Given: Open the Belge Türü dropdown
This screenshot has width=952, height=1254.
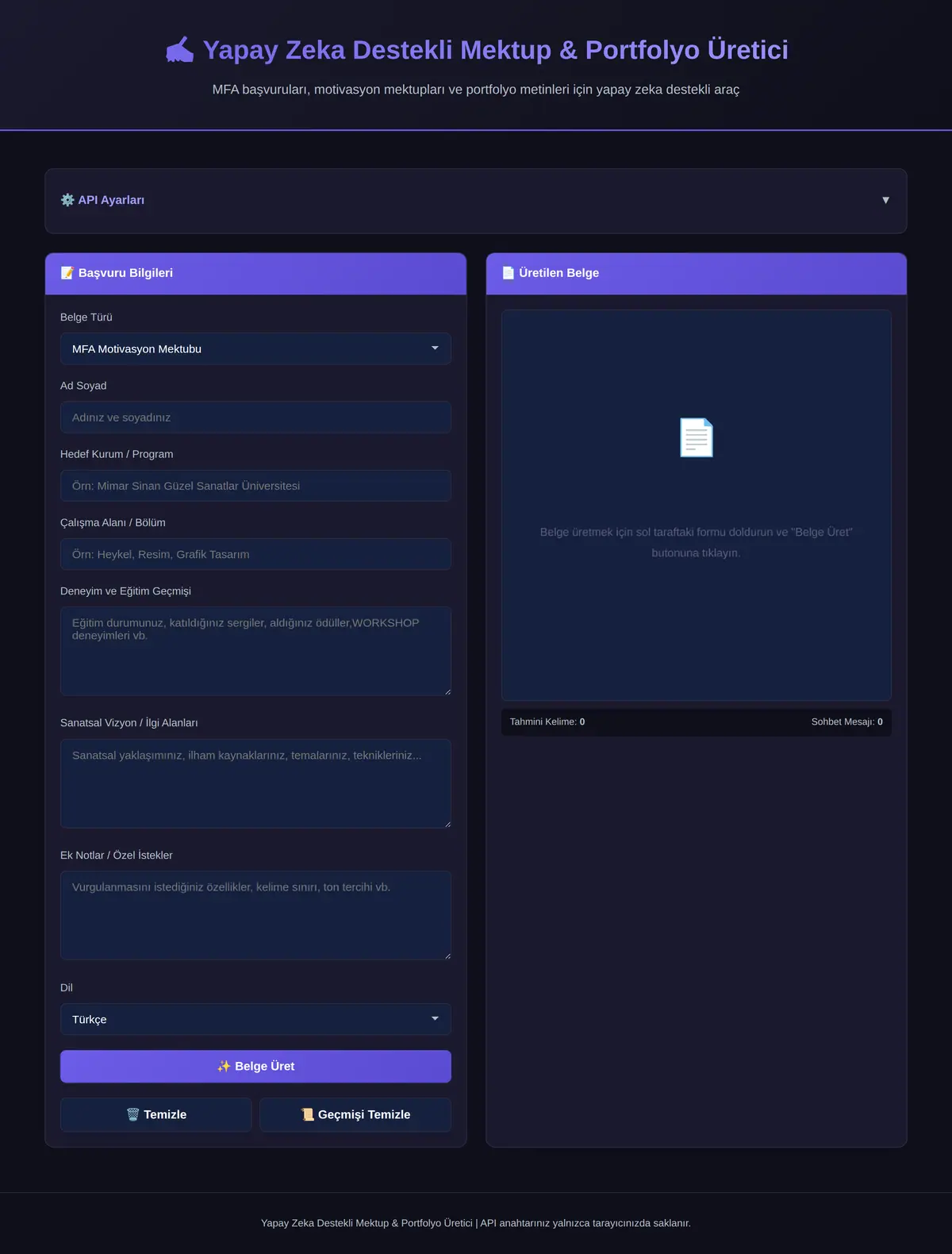Looking at the screenshot, I should coord(255,348).
